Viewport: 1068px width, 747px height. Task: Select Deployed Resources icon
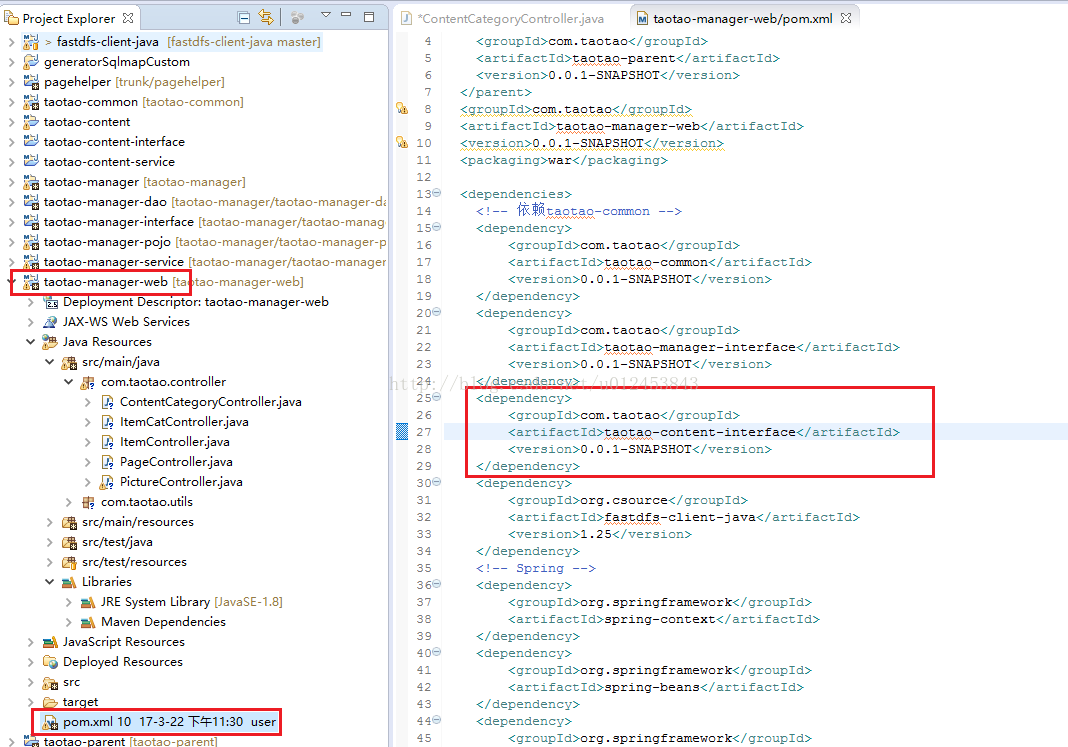point(50,662)
